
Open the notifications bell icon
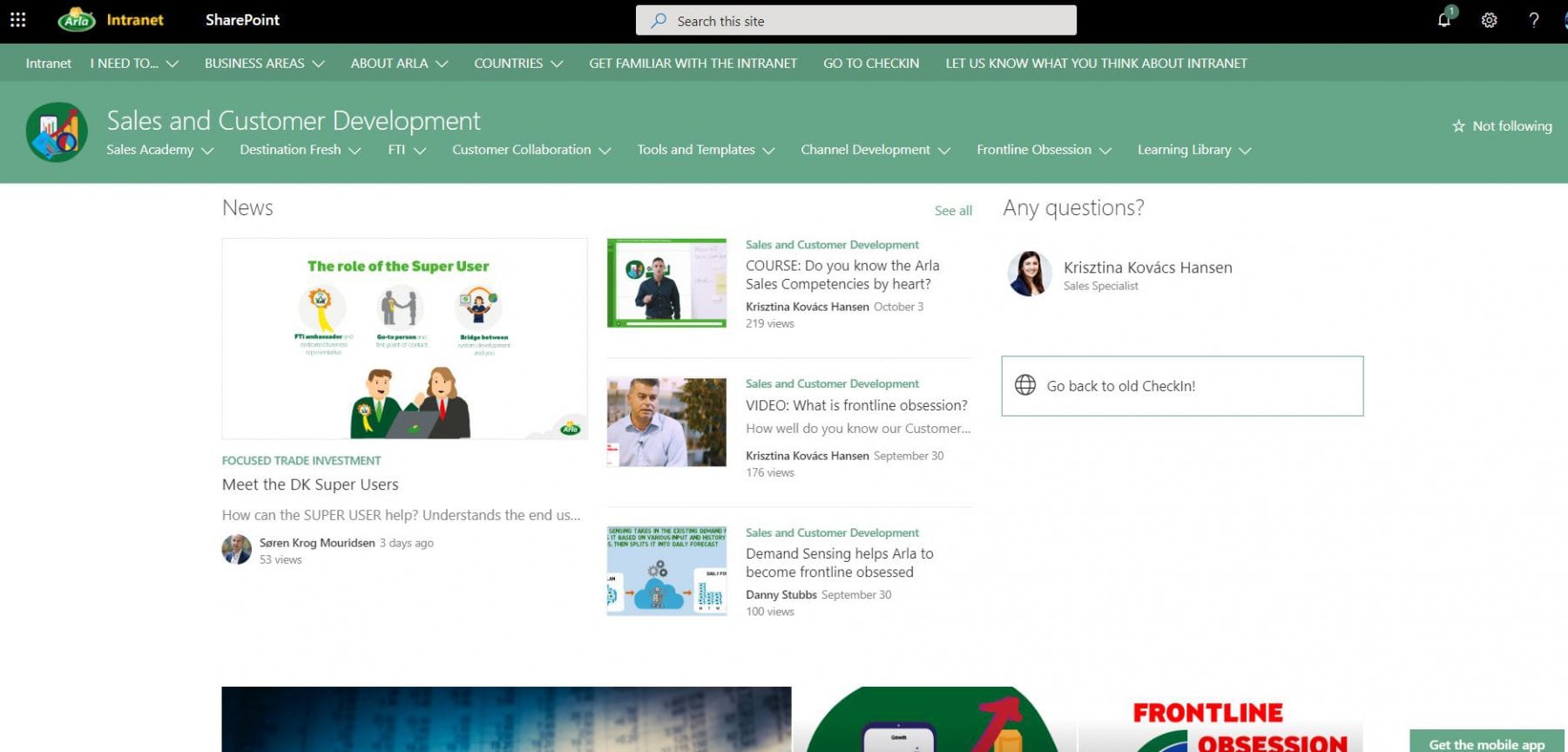coord(1444,20)
